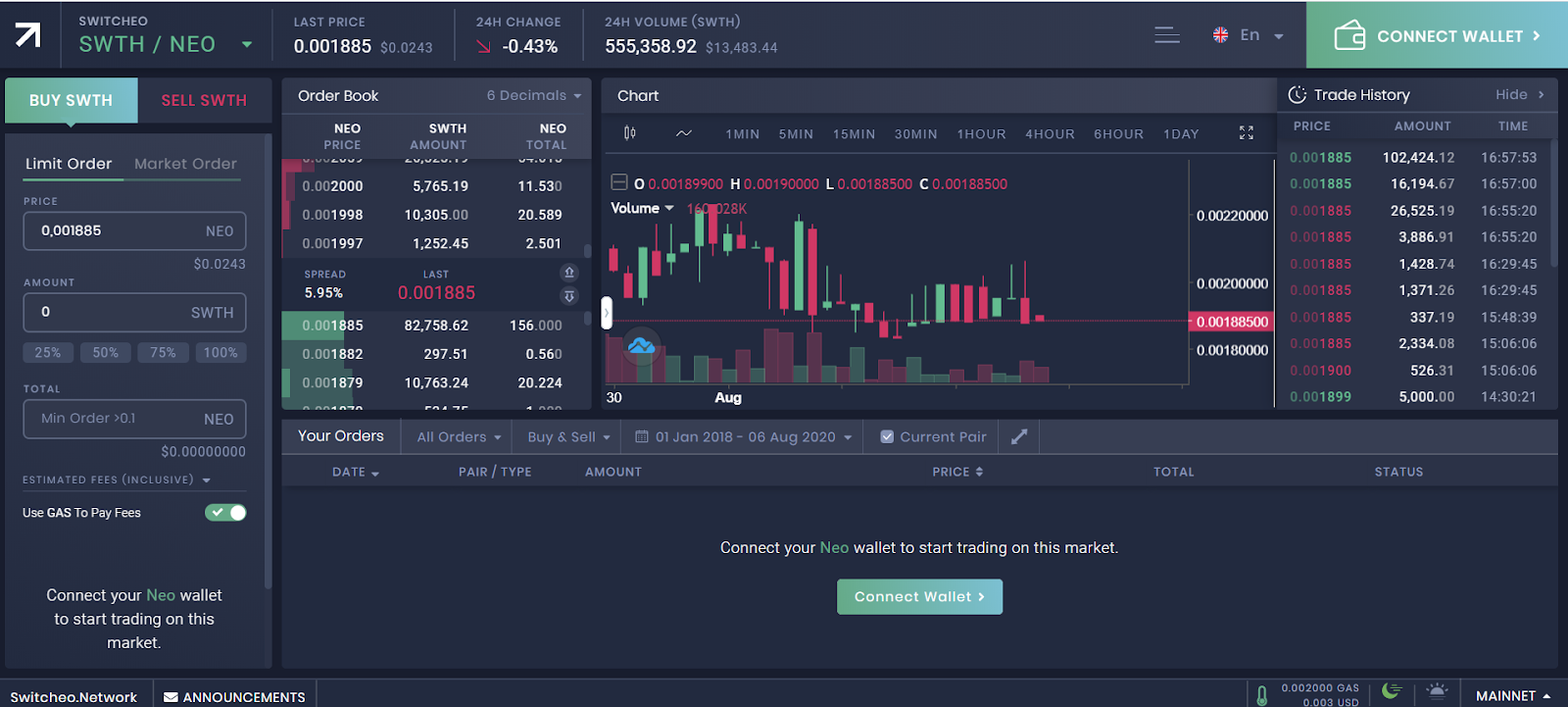Open the All Orders filter dropdown
The height and width of the screenshot is (707, 1568).
pos(459,437)
